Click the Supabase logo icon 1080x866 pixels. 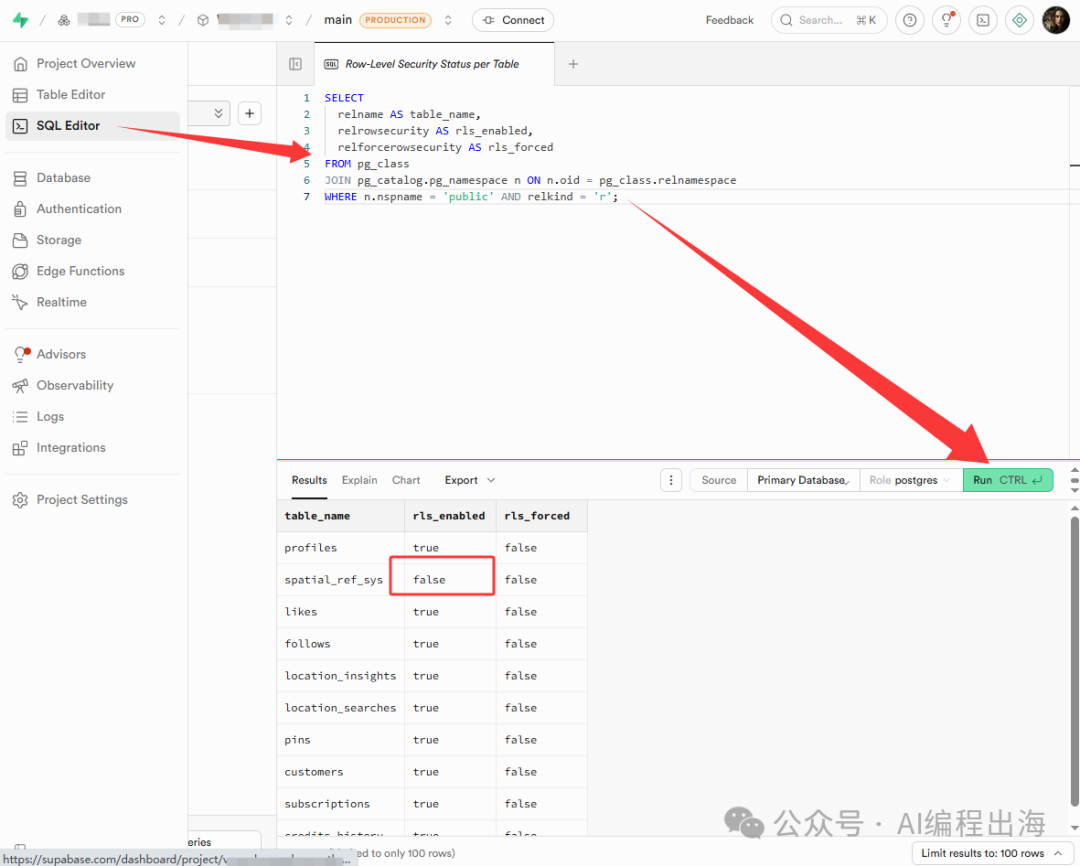coord(21,20)
